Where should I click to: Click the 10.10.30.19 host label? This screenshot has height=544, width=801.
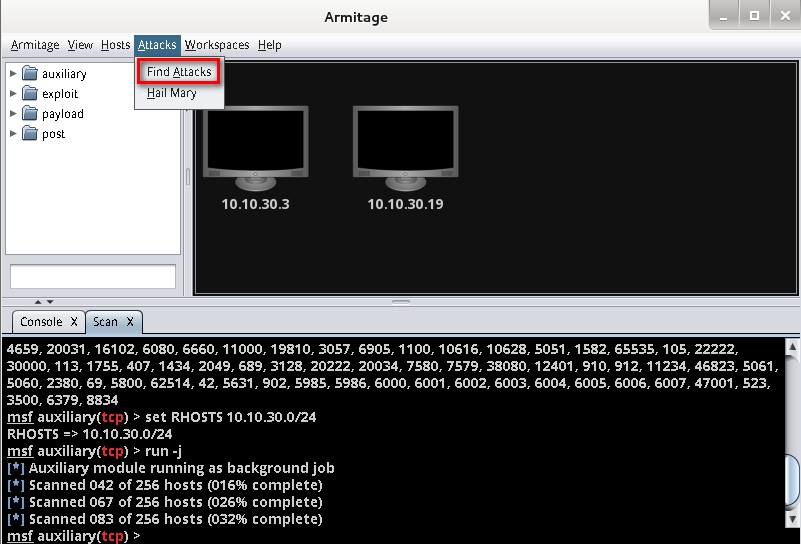(406, 204)
